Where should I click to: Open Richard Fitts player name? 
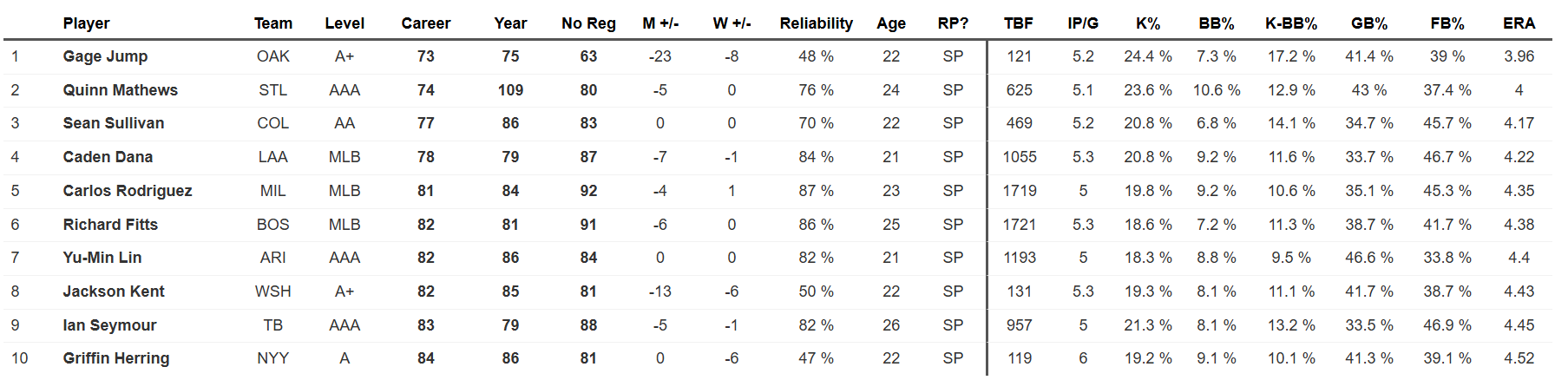click(x=110, y=225)
